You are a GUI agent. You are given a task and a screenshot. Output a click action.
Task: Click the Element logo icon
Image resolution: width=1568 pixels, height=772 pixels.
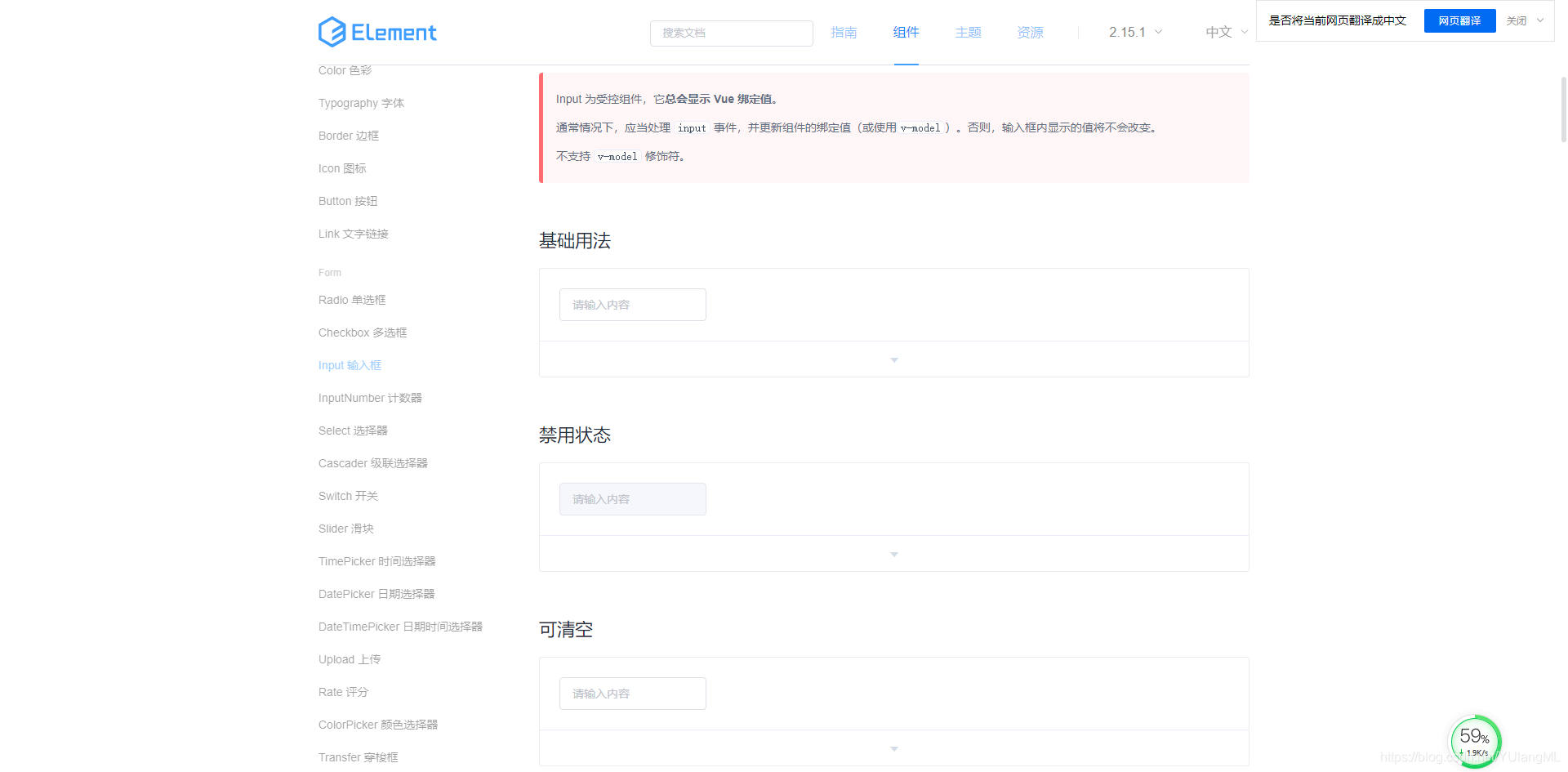coord(330,32)
